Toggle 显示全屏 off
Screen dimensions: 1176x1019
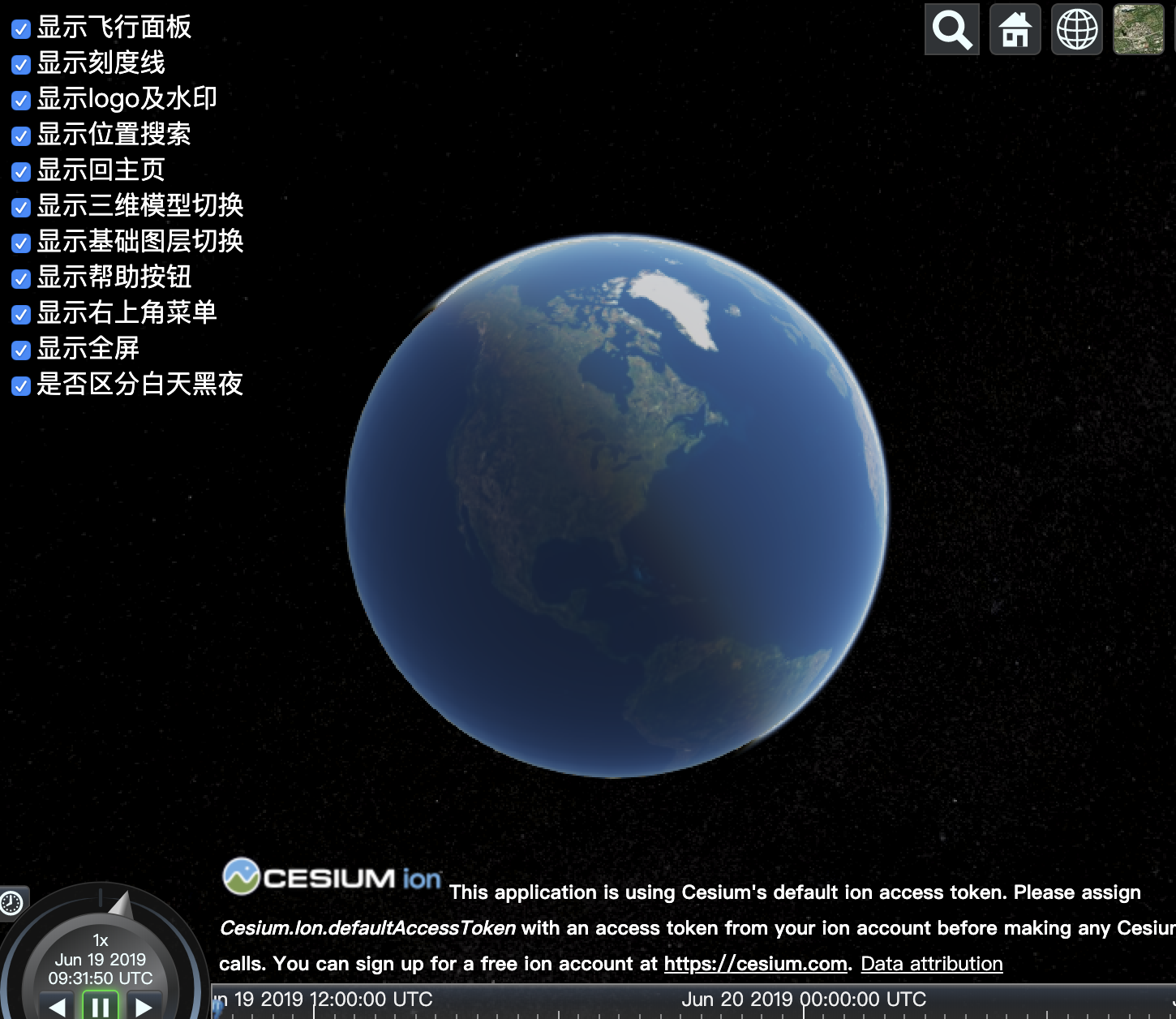[19, 349]
